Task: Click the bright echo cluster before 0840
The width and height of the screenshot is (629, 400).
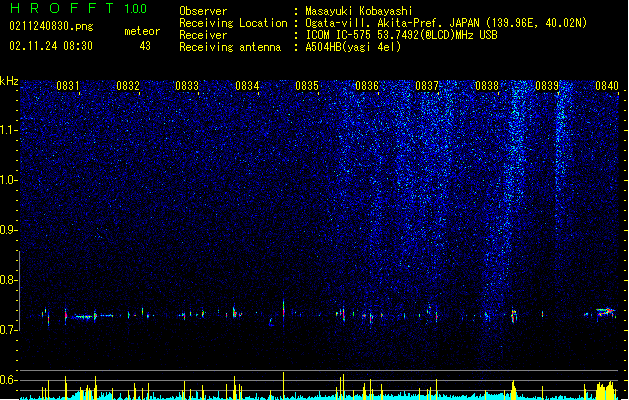Action: (605, 313)
